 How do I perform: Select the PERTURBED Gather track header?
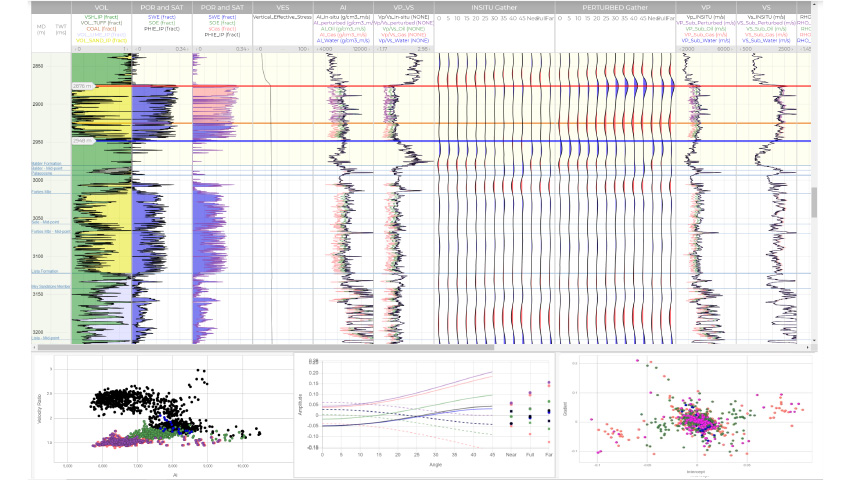click(615, 8)
